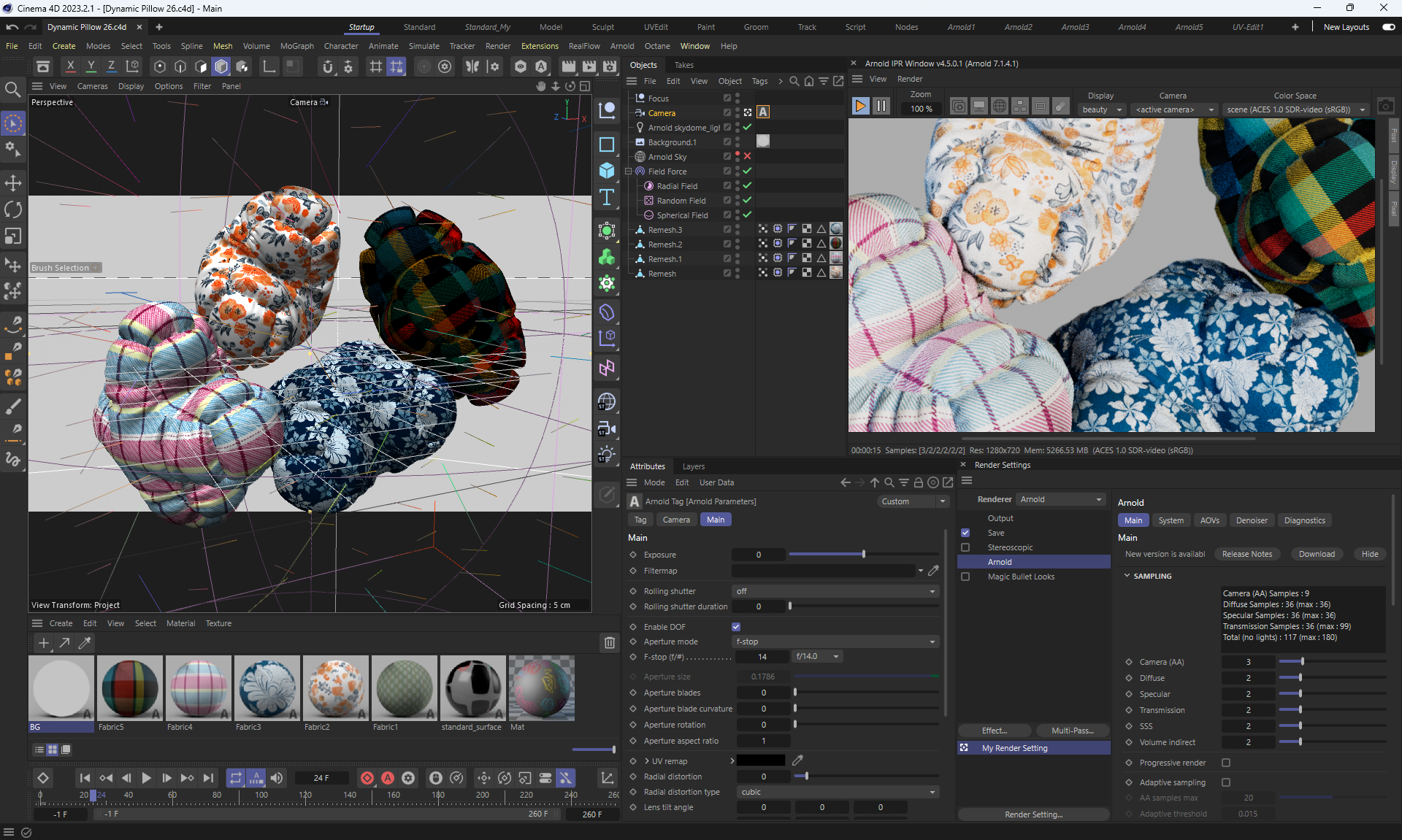Click the delete material trash icon
The height and width of the screenshot is (840, 1402).
[609, 643]
